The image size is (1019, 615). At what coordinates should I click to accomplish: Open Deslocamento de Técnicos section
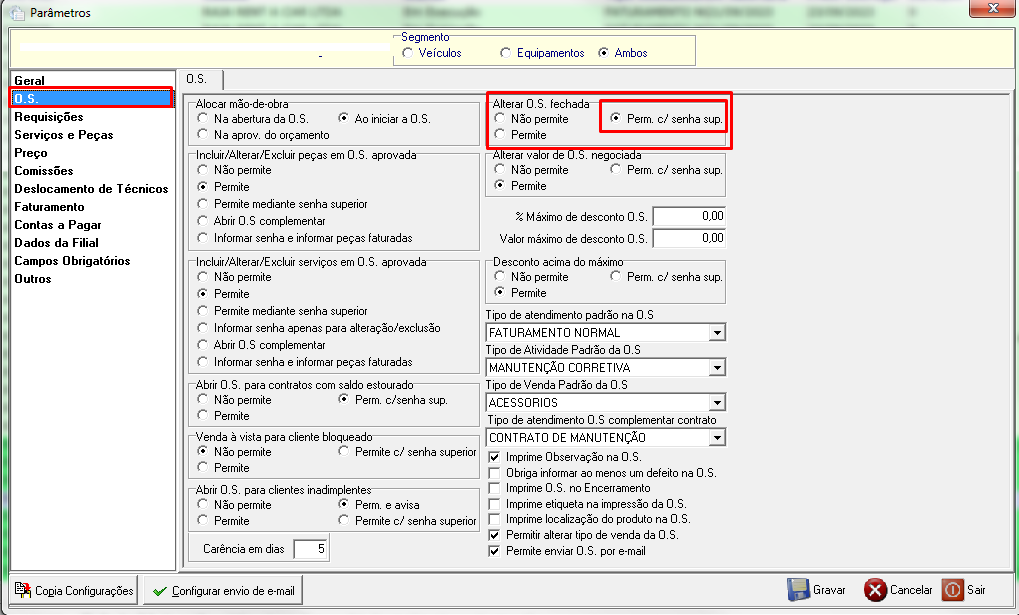(92, 189)
